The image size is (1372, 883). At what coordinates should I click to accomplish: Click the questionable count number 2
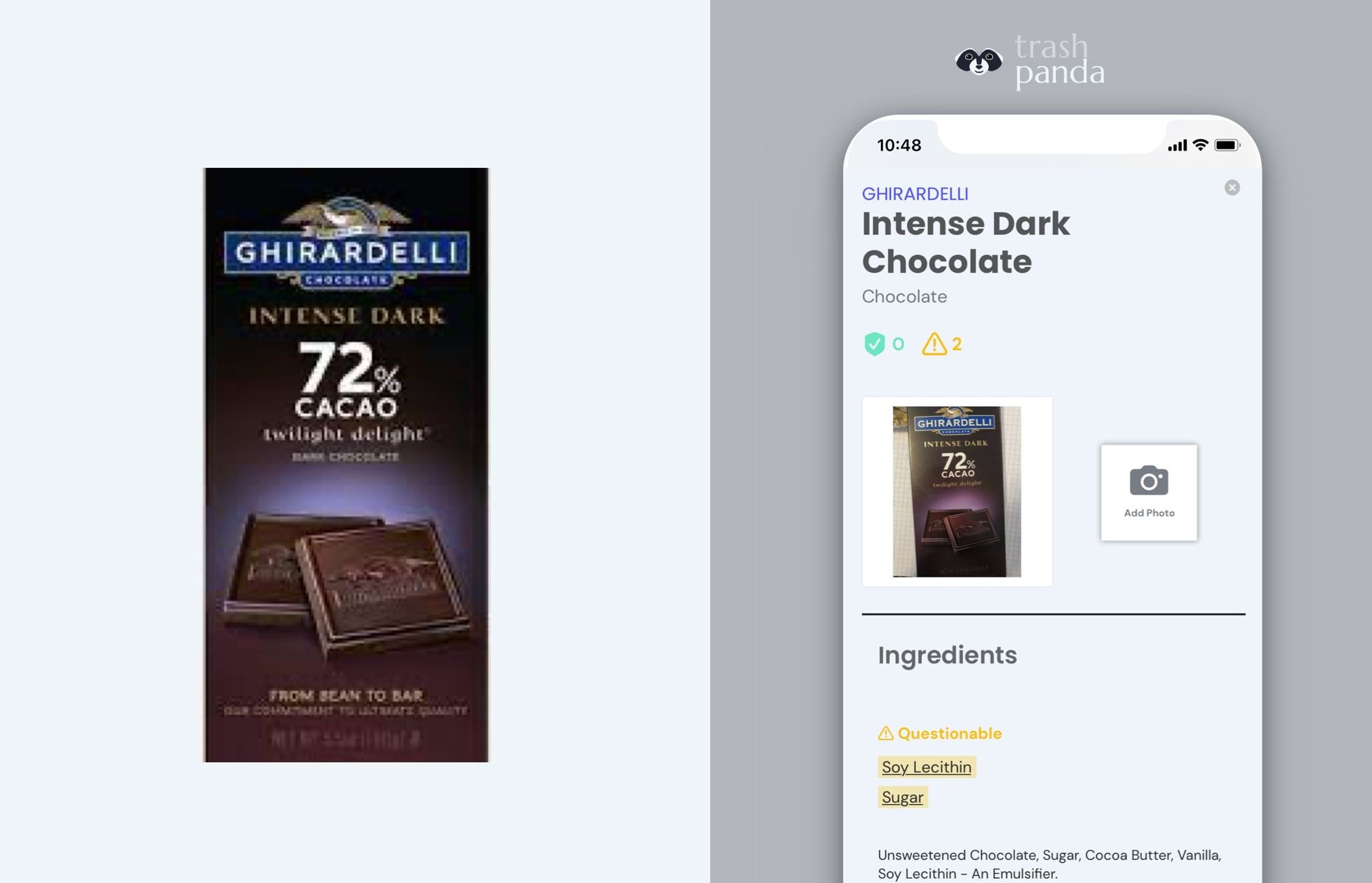coord(957,344)
